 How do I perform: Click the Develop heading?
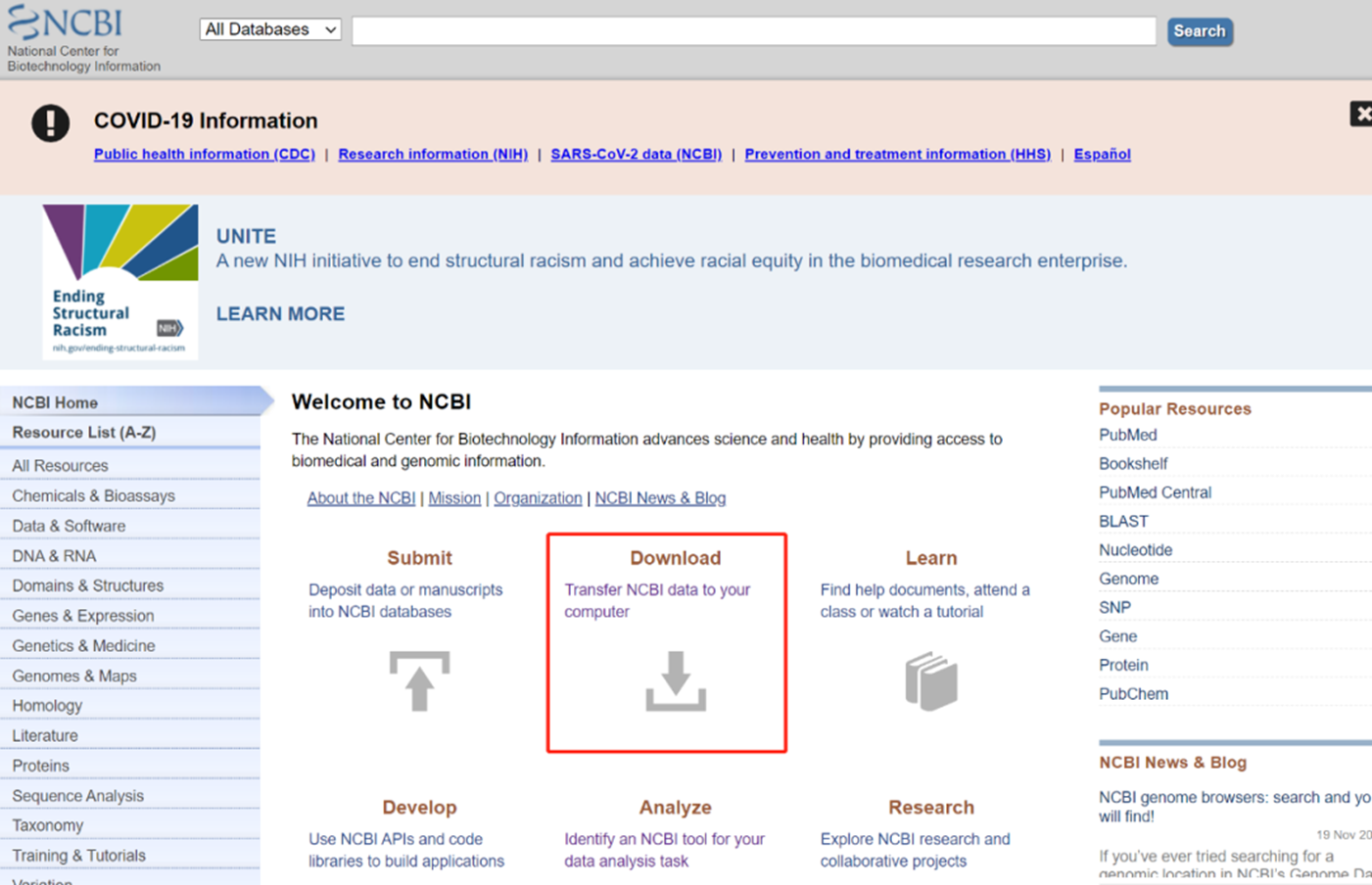[419, 808]
